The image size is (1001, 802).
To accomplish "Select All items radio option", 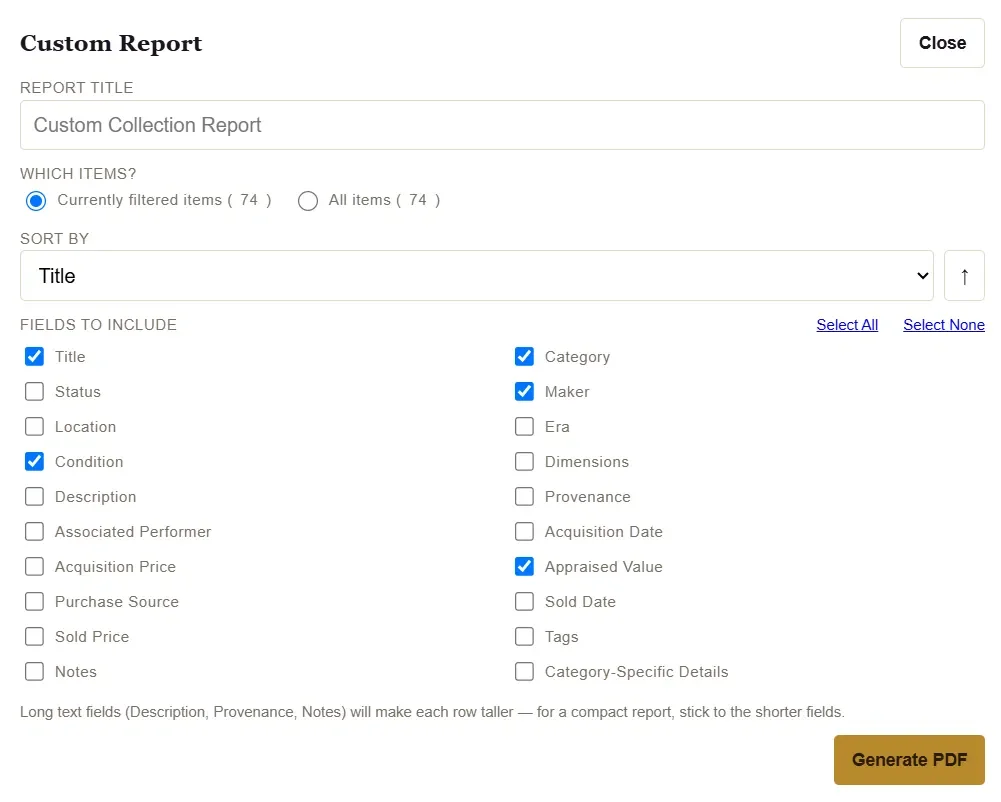I will [308, 200].
